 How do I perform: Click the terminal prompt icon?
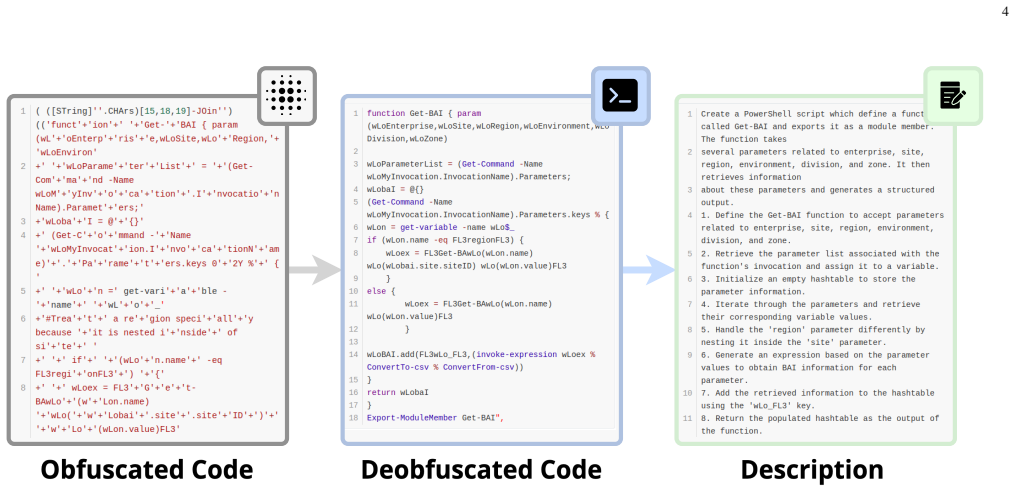click(x=620, y=96)
